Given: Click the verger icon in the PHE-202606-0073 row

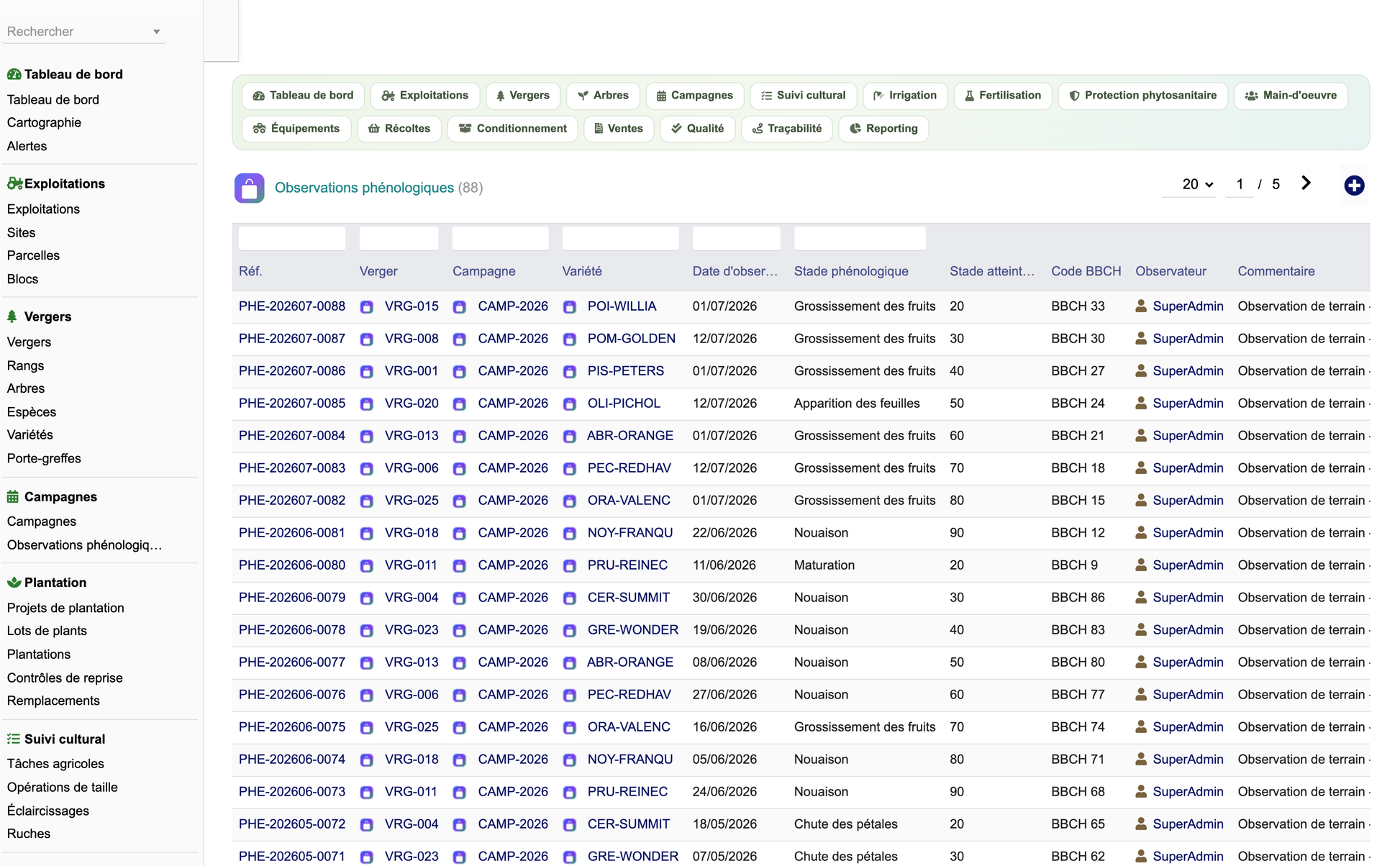Looking at the screenshot, I should (x=367, y=793).
